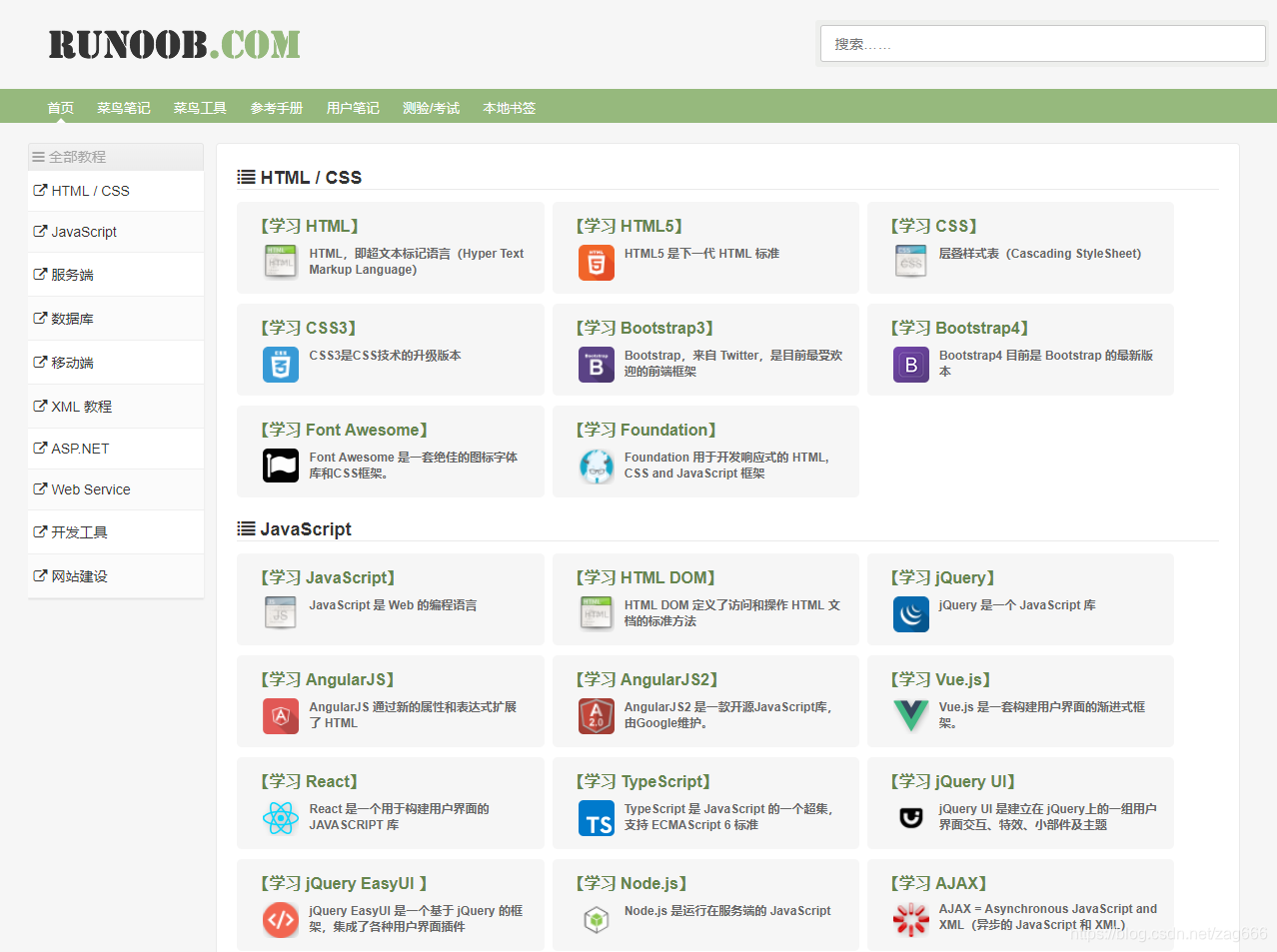Open the 【学习 Bootstrap4】 card title
The image size is (1277, 952).
960,328
